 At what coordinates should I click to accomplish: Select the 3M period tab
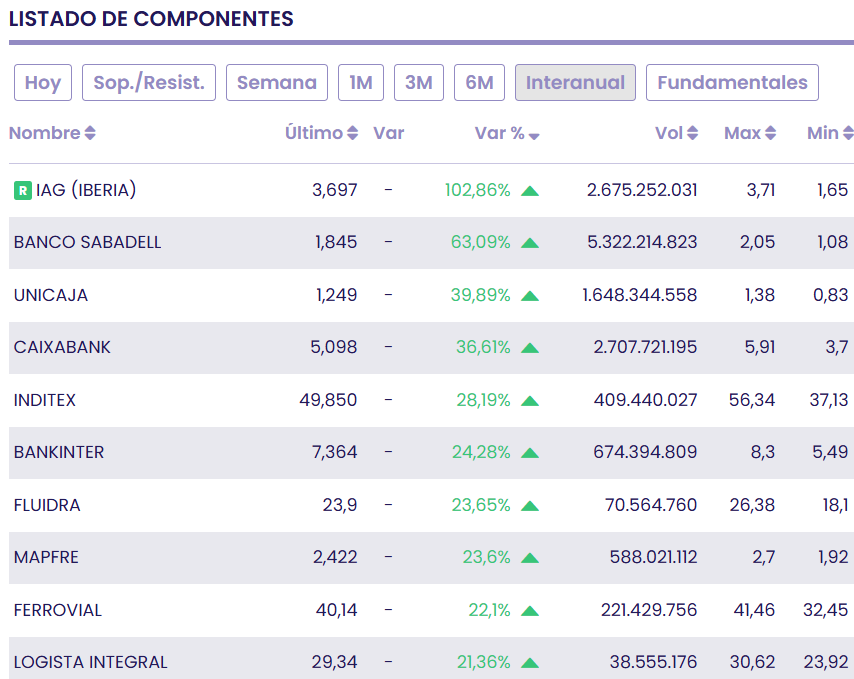pyautogui.click(x=419, y=83)
